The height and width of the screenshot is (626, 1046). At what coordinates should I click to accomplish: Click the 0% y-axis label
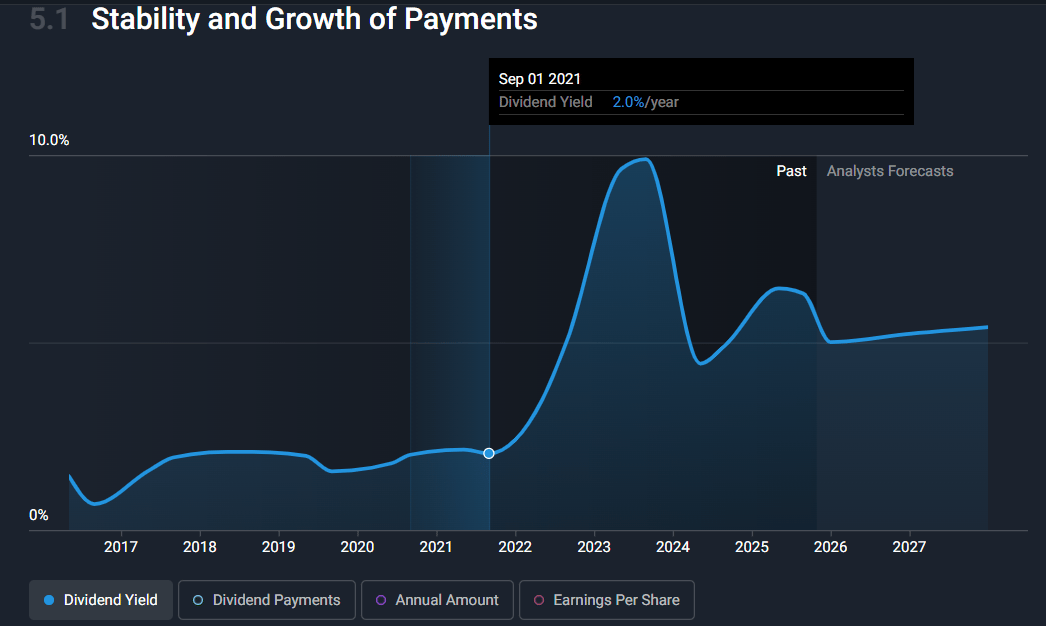coord(39,515)
